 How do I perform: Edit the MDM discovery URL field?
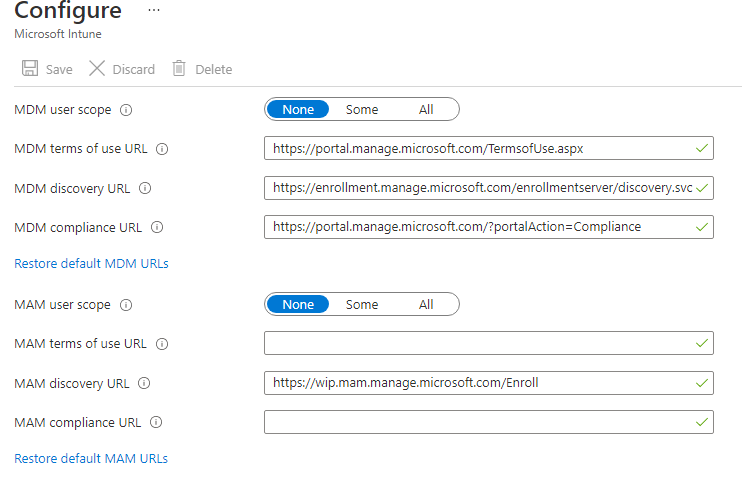click(x=489, y=188)
